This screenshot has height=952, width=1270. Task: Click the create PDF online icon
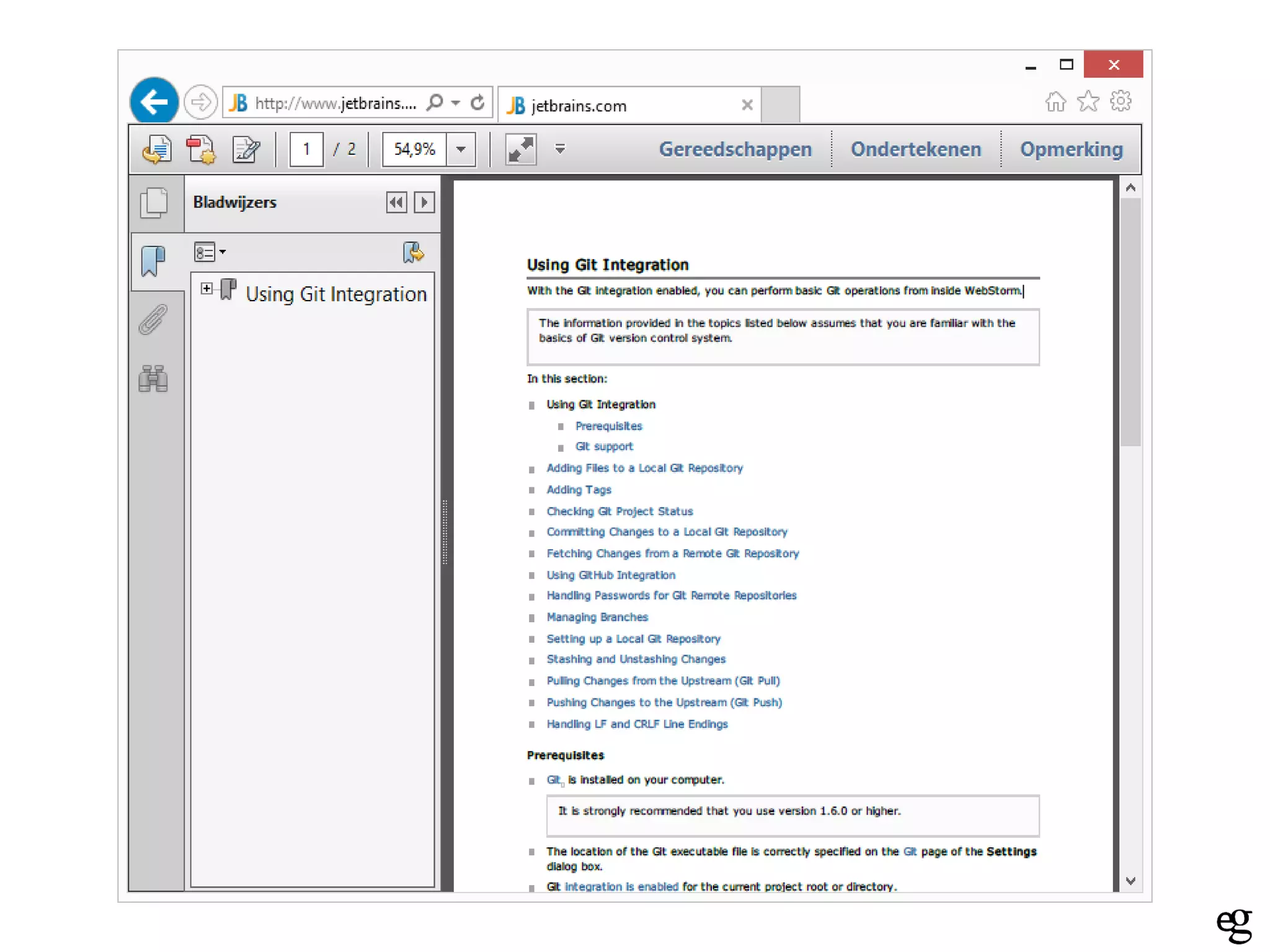[x=201, y=149]
